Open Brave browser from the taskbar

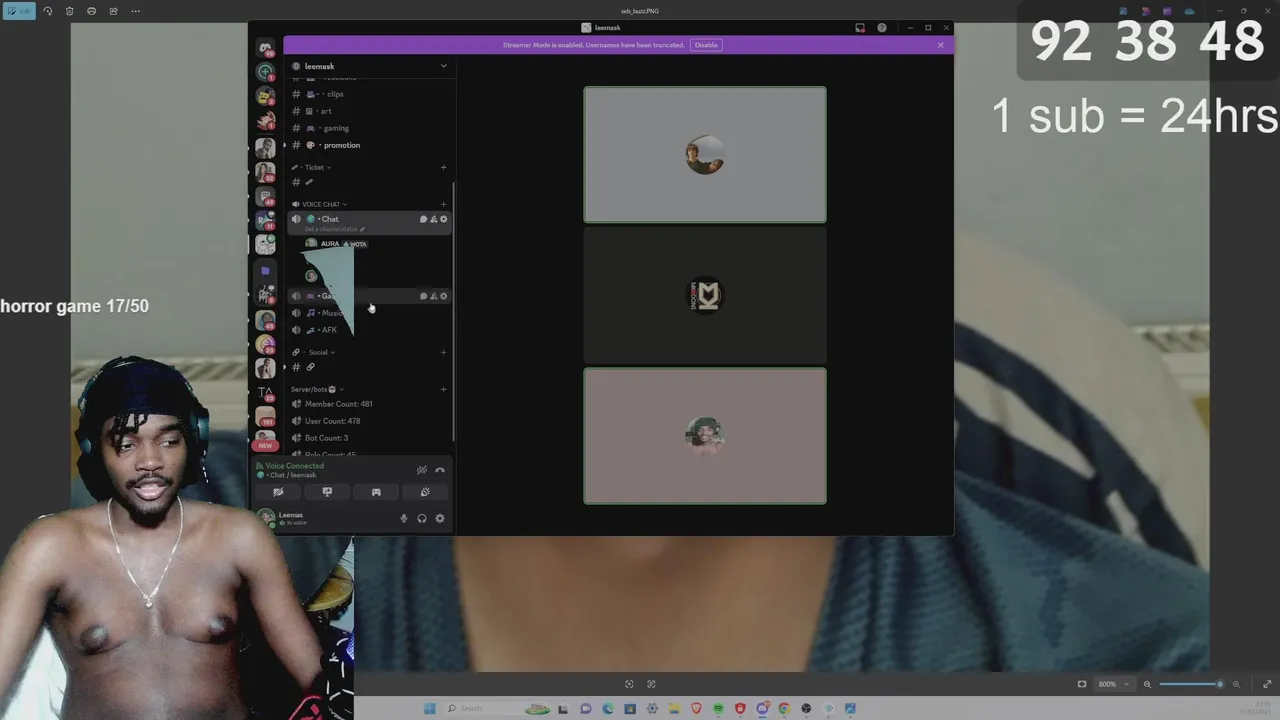click(696, 709)
